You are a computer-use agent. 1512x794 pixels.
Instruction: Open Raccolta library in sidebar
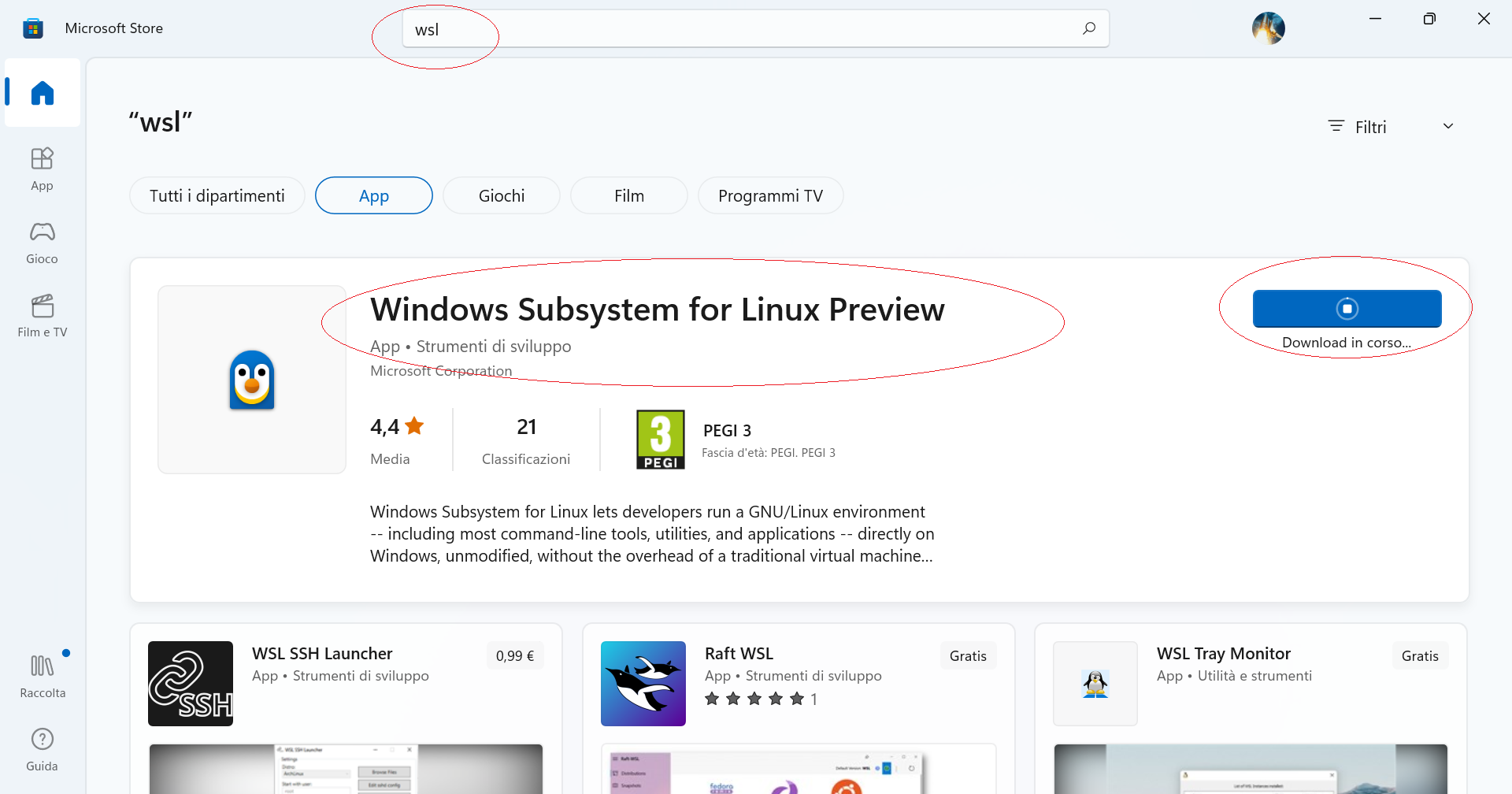pyautogui.click(x=43, y=676)
